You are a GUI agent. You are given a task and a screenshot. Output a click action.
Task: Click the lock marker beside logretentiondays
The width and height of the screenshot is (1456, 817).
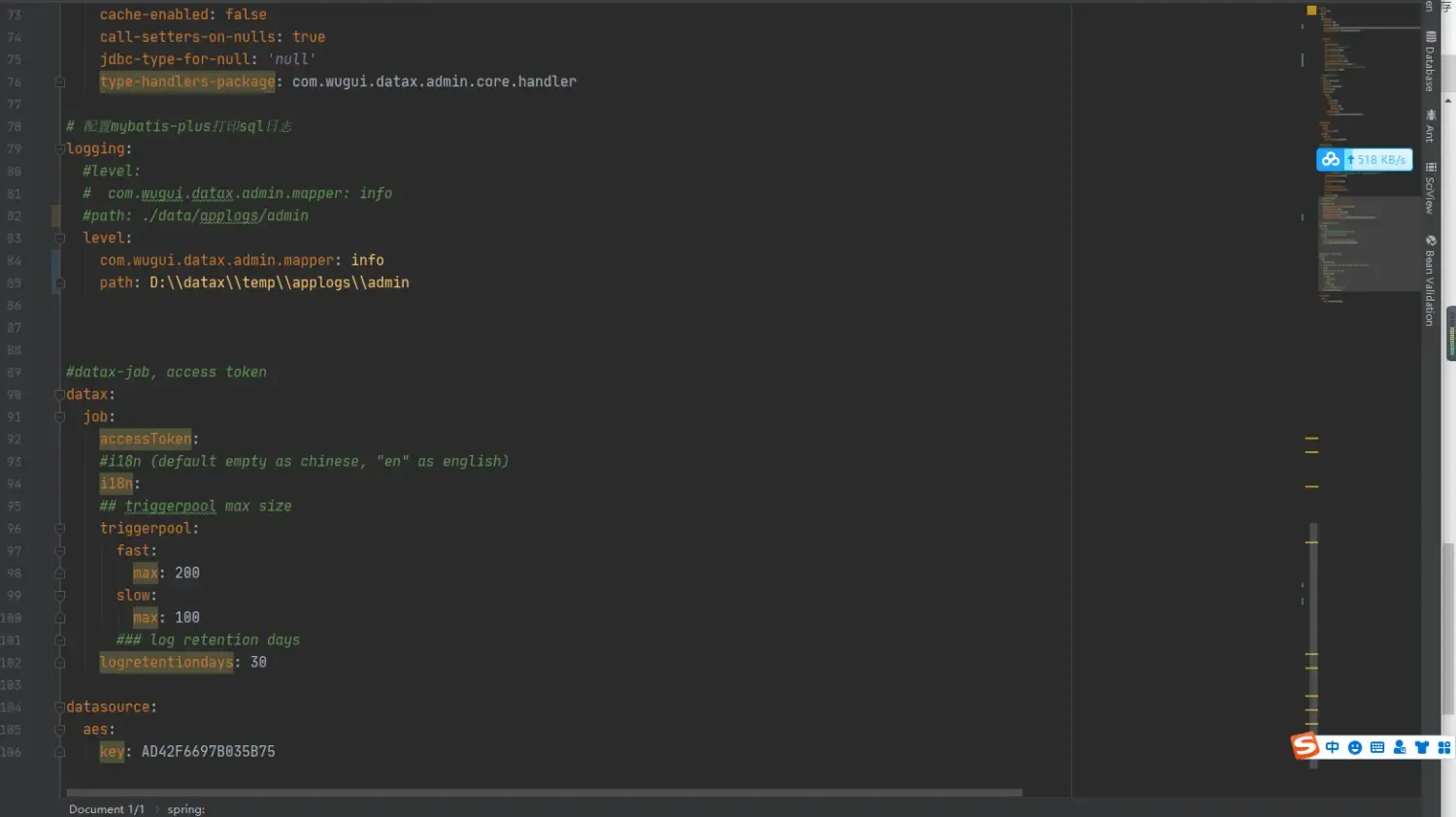(x=59, y=662)
